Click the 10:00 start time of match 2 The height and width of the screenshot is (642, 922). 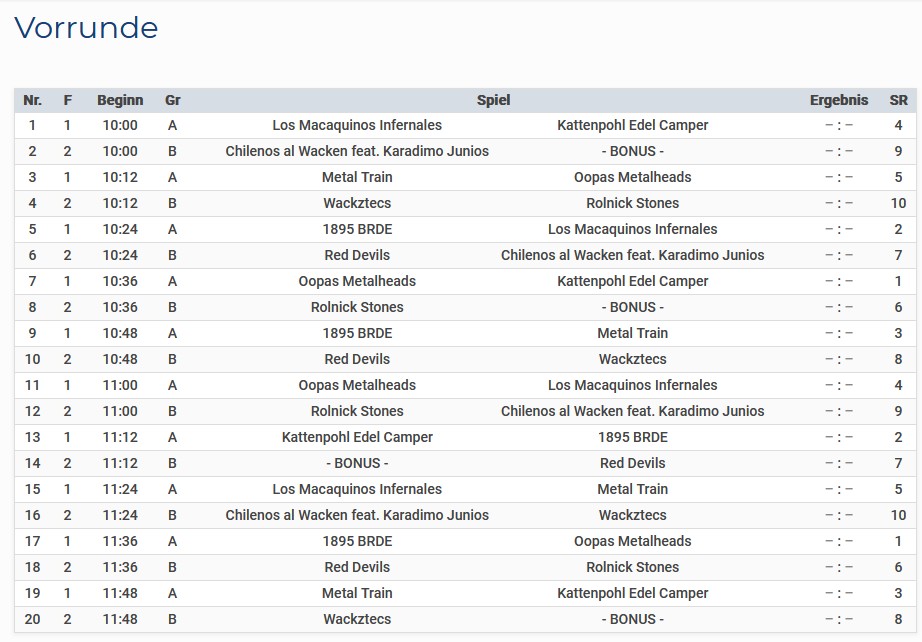[120, 151]
